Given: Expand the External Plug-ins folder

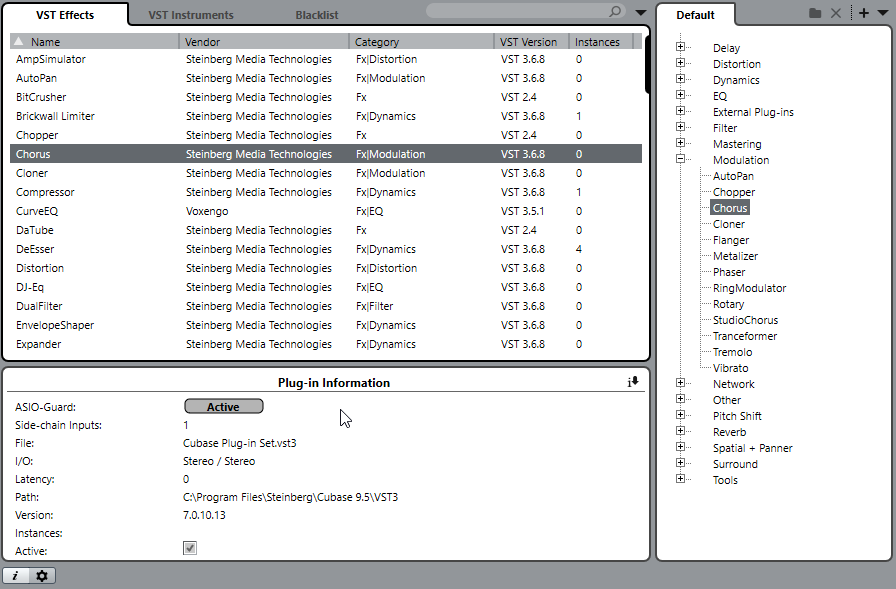Looking at the screenshot, I should (680, 111).
